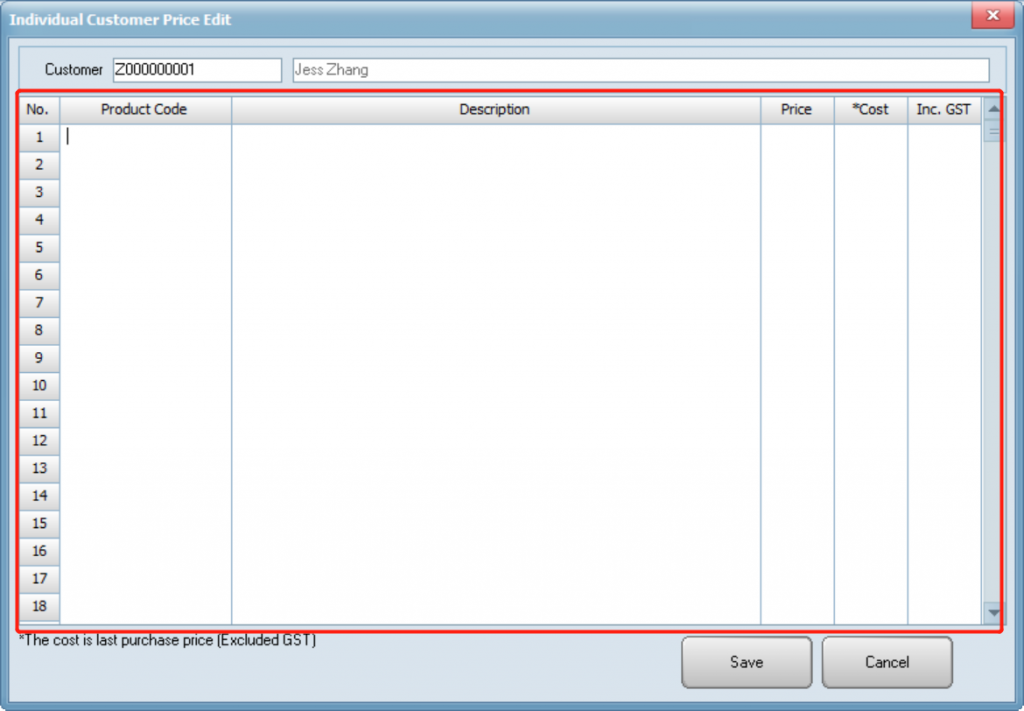Click the Description column header

[495, 109]
